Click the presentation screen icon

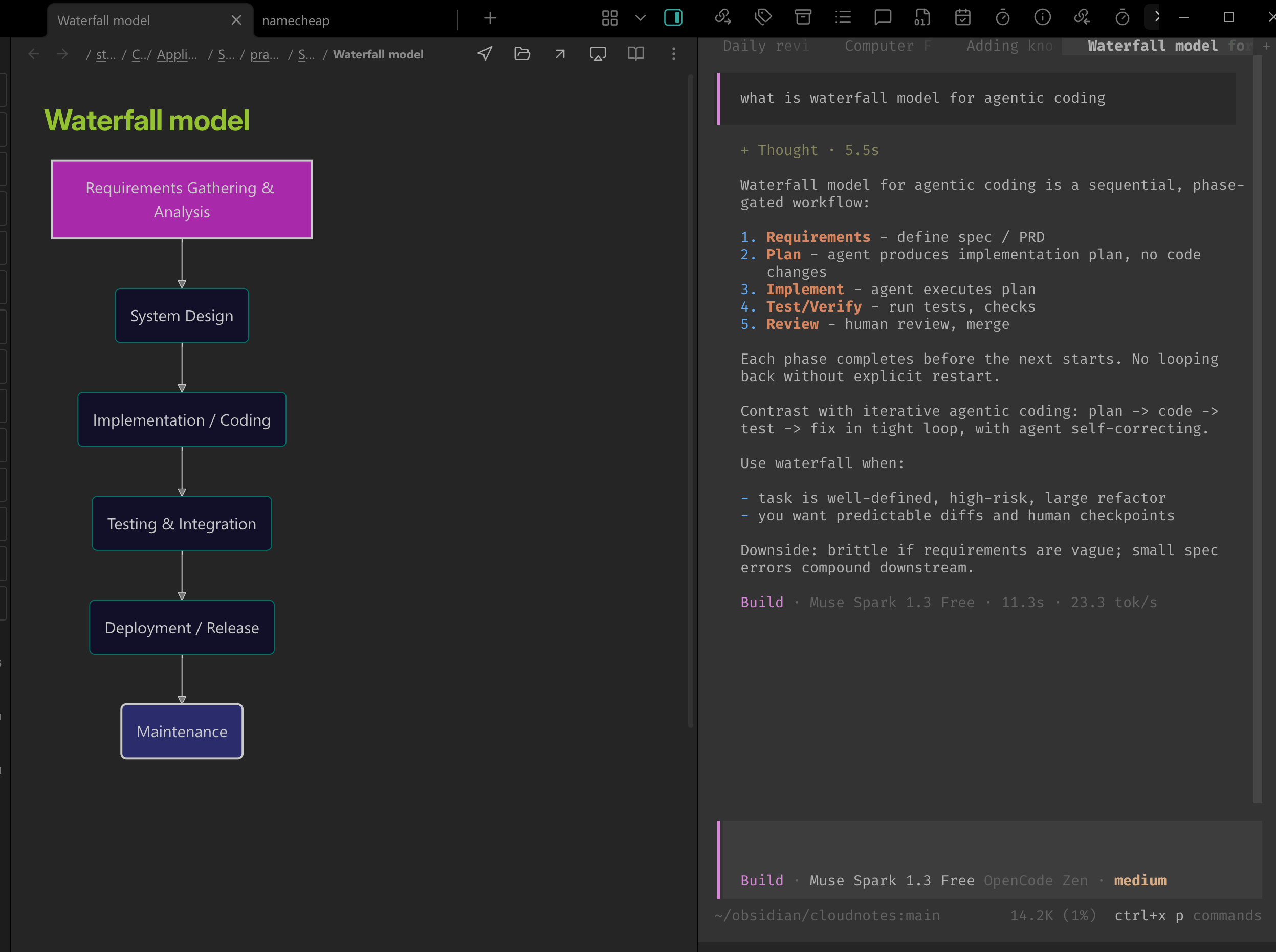point(598,54)
